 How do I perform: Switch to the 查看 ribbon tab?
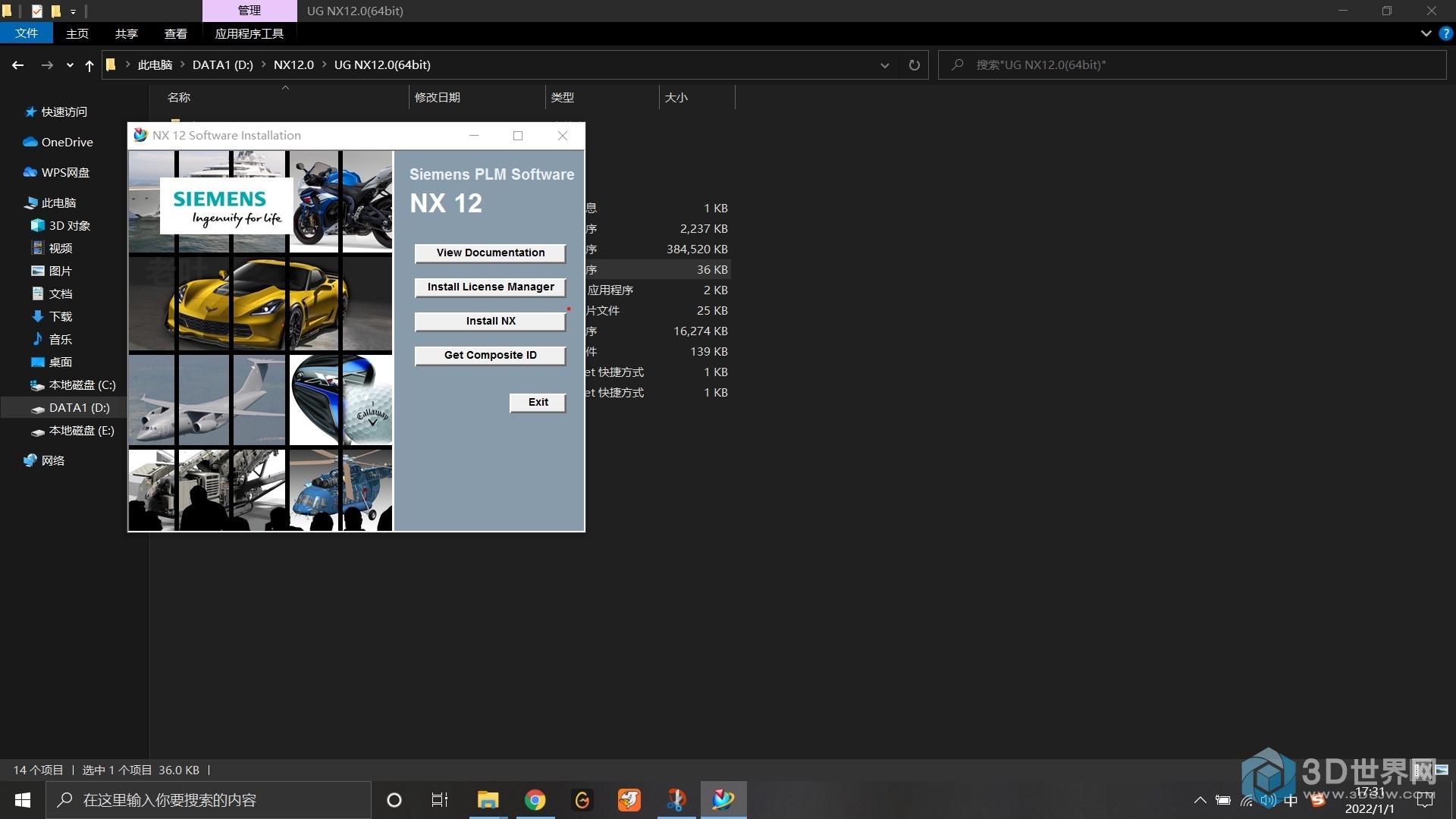pos(176,33)
